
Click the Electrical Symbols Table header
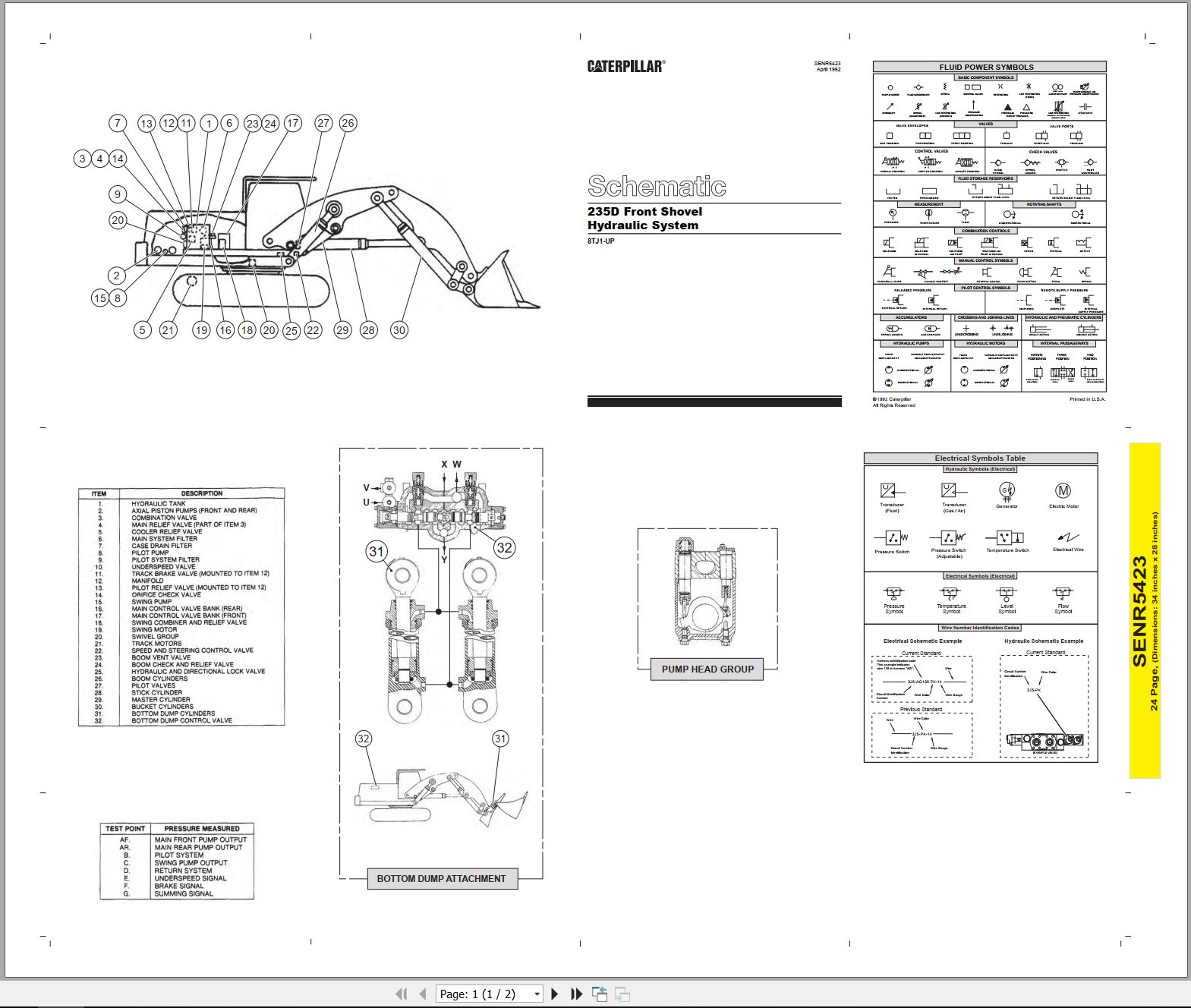pos(980,458)
